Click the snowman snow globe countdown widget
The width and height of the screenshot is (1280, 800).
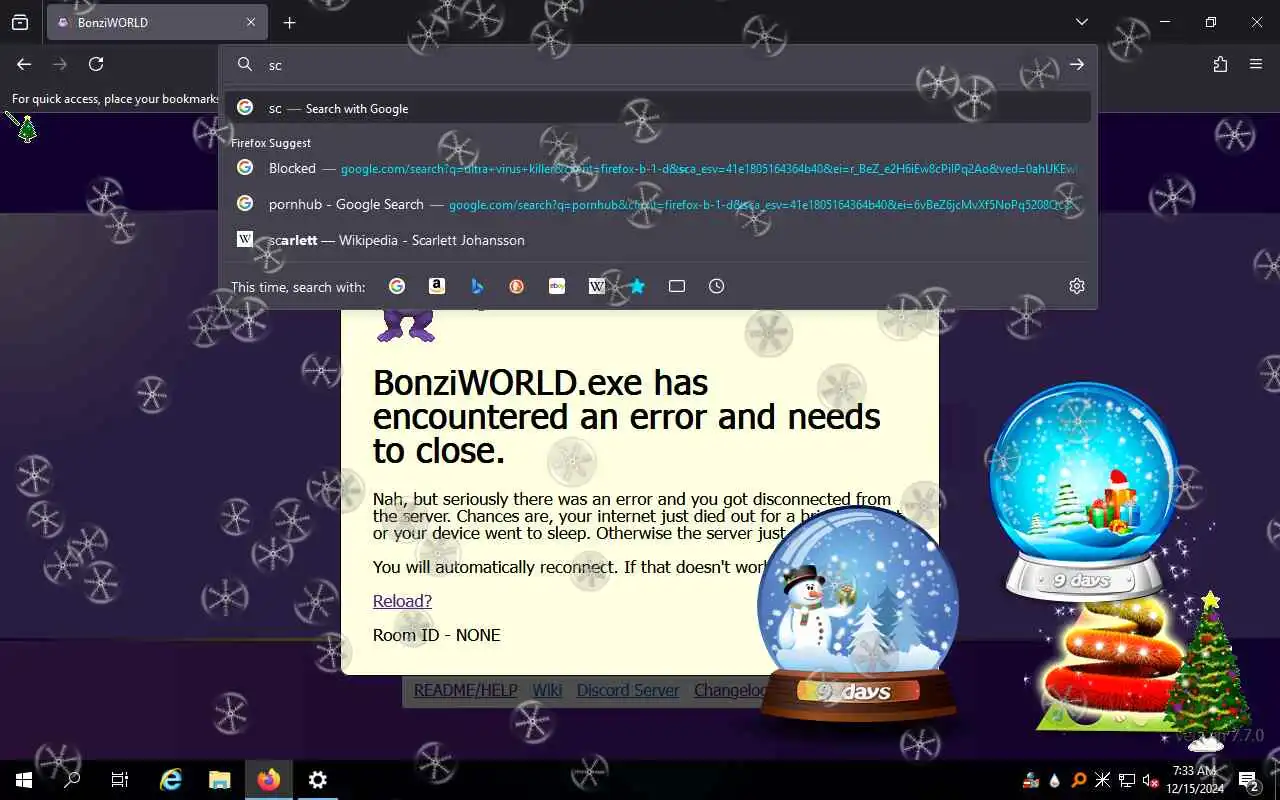[858, 616]
